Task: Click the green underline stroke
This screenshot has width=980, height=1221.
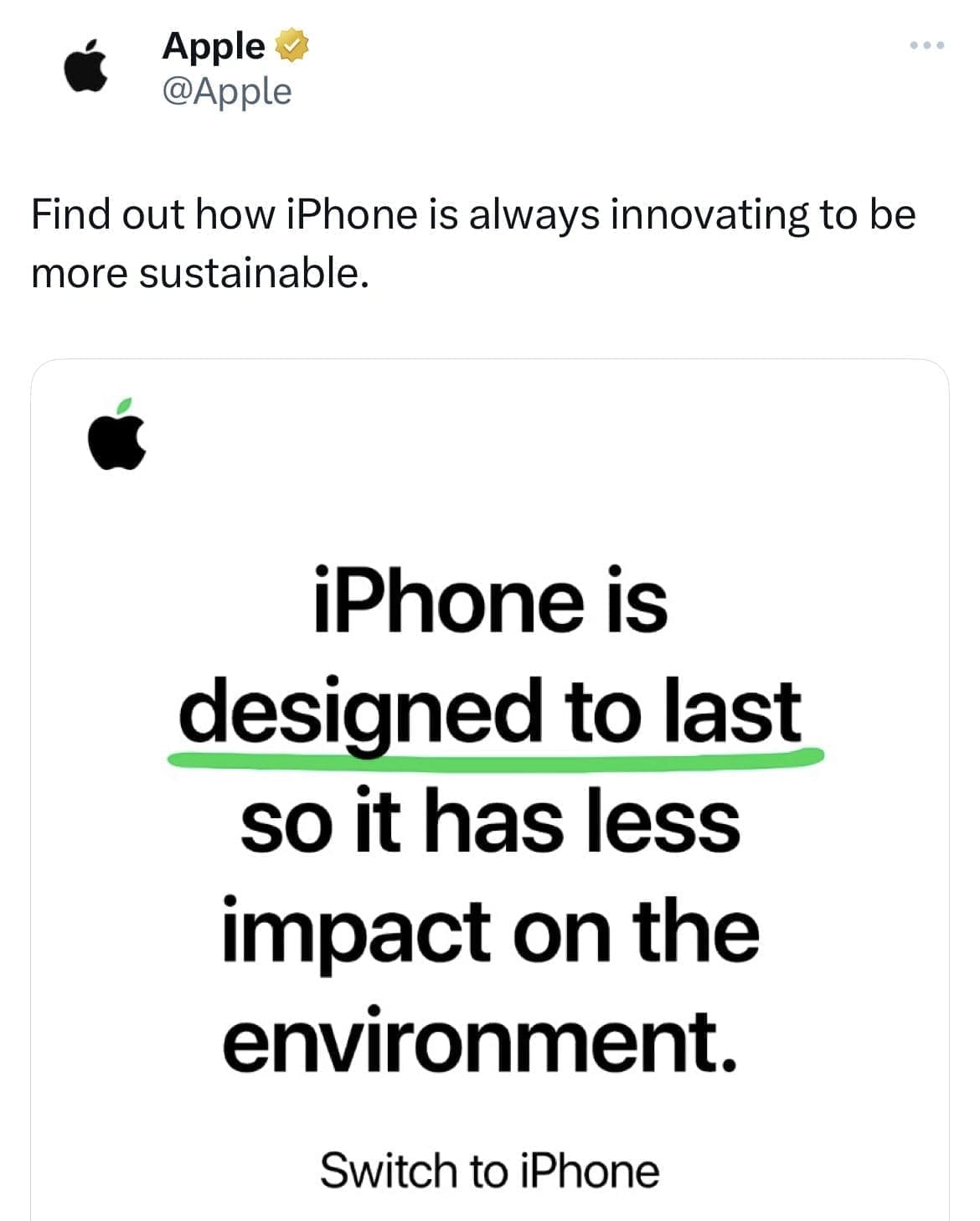Action: pyautogui.click(x=496, y=756)
